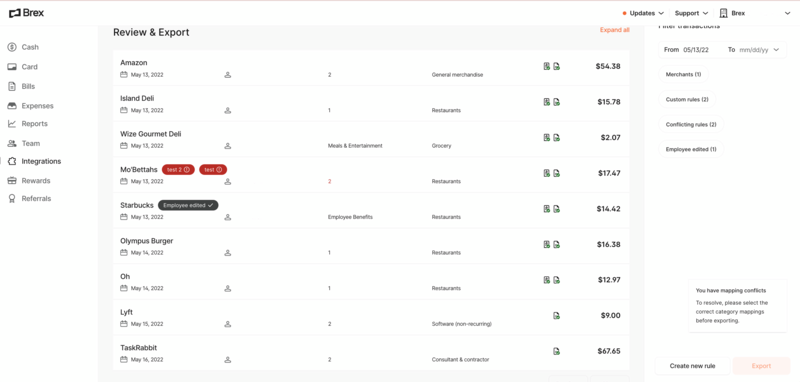Click the receipt icon on Island Deli row

[546, 102]
